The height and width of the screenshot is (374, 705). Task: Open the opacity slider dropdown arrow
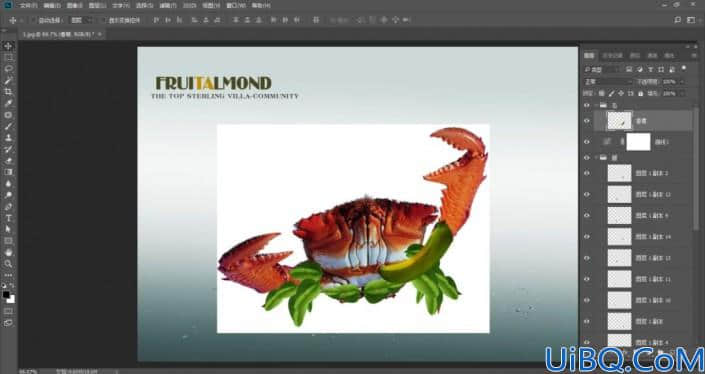[x=682, y=82]
